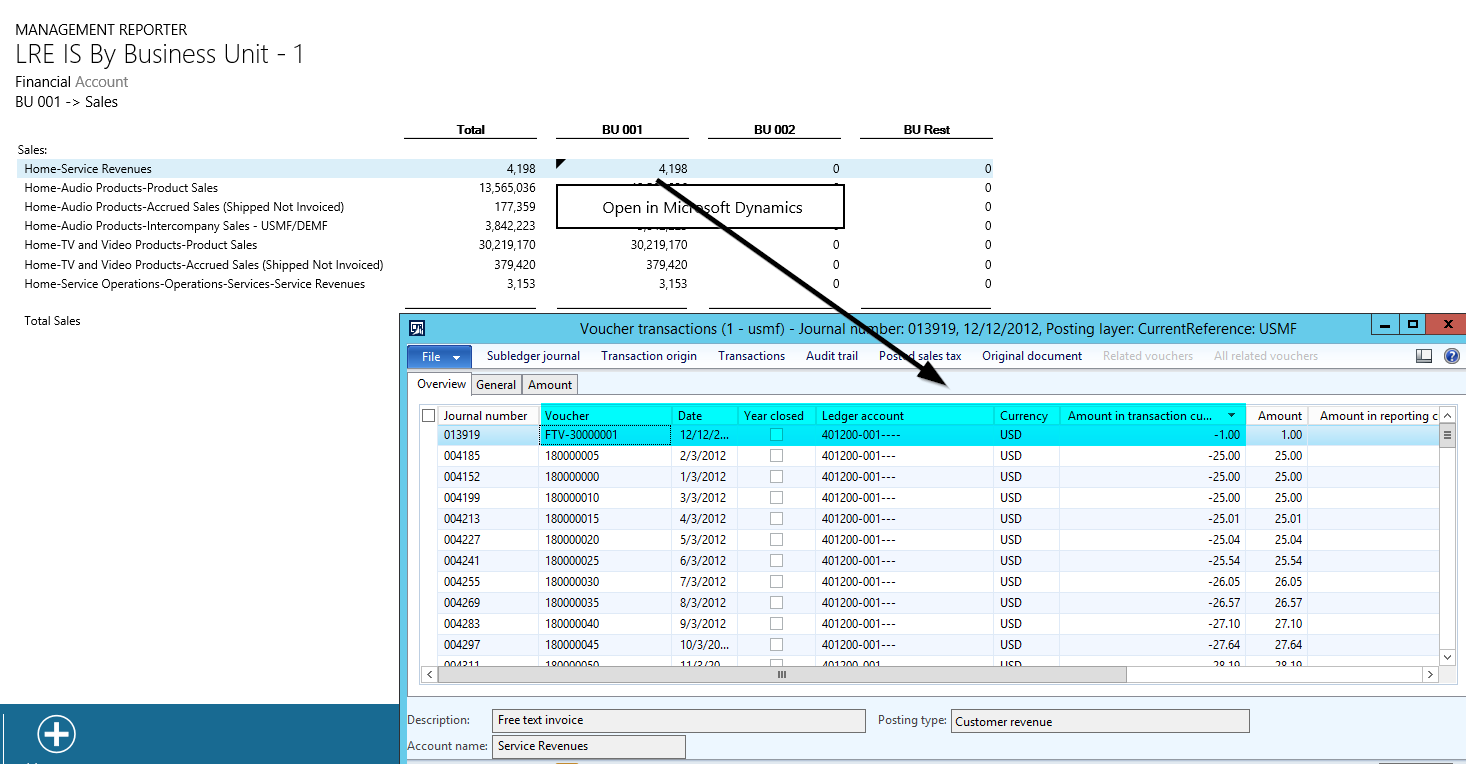Click the Dynamics AX window title icon
The height and width of the screenshot is (764, 1466).
coord(418,327)
